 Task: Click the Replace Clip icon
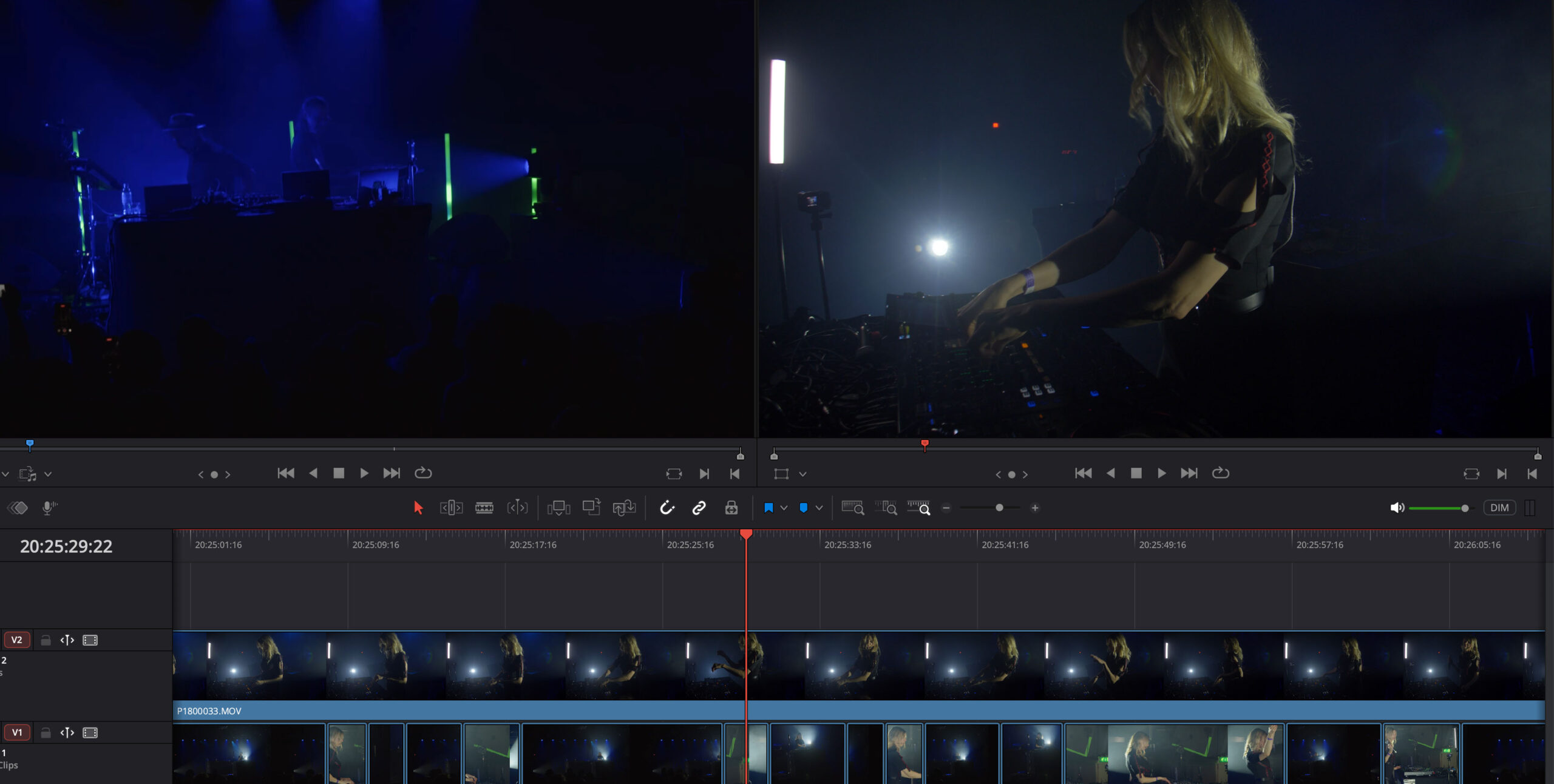click(624, 508)
